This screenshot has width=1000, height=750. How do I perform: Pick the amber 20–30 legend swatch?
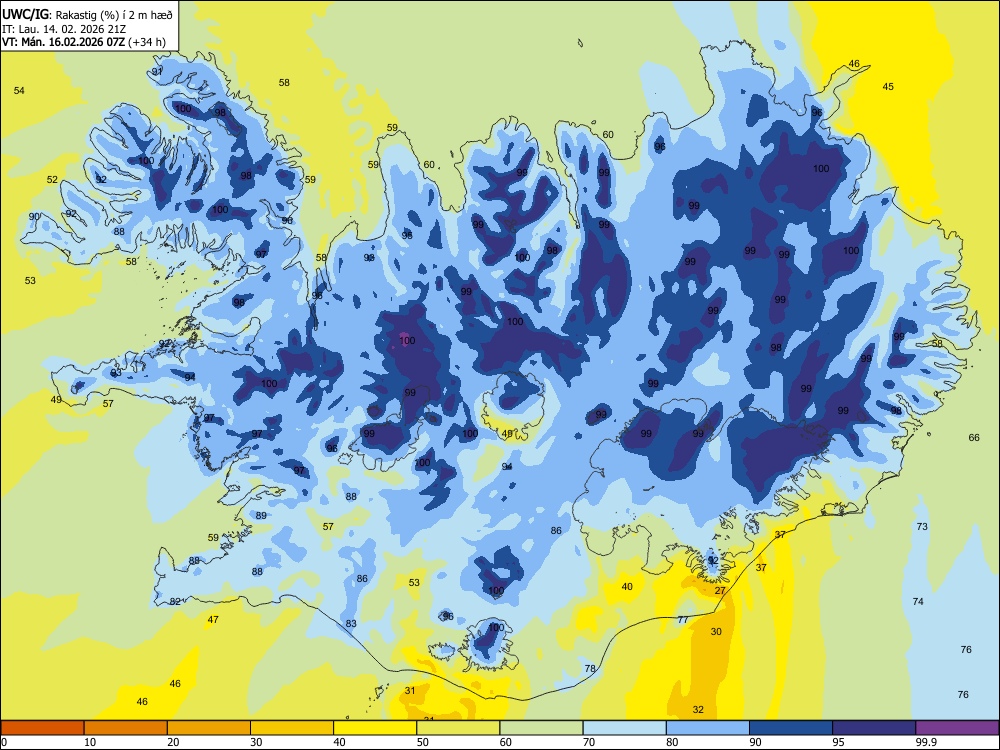[x=209, y=728]
